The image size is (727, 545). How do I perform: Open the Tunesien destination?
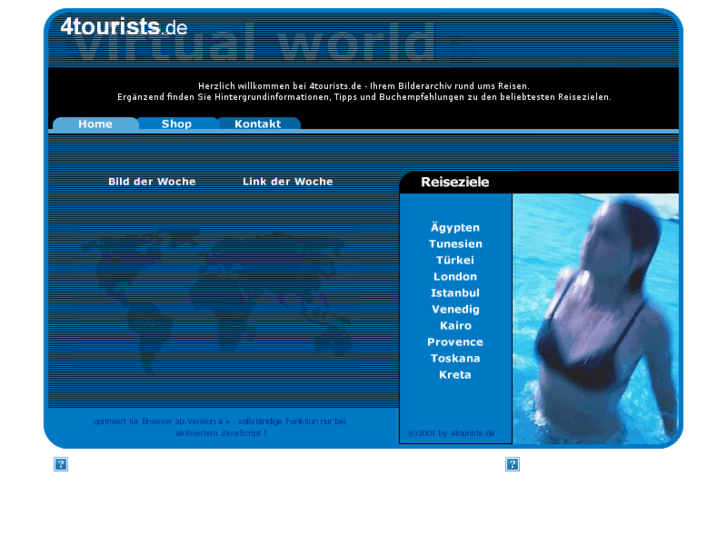click(x=455, y=244)
